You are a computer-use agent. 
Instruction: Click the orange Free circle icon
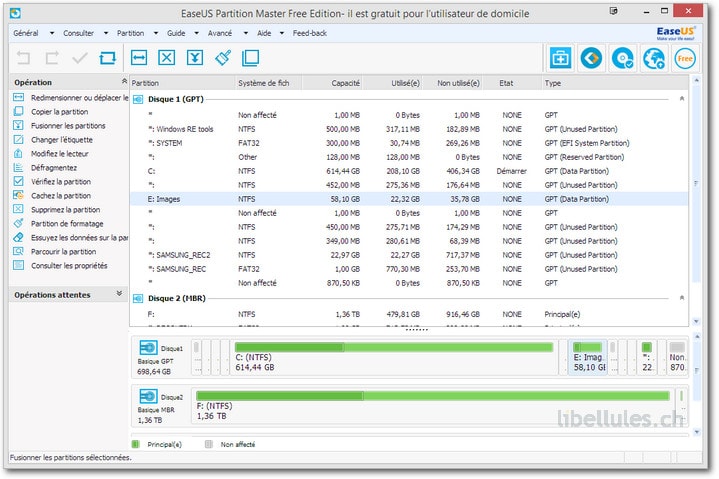pyautogui.click(x=685, y=58)
